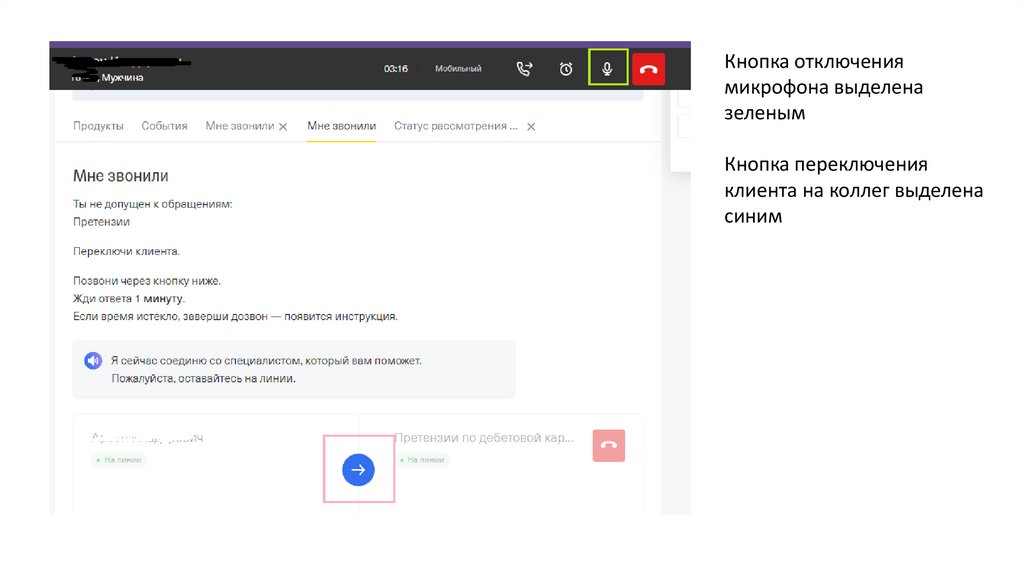Image resolution: width=1024 pixels, height=574 pixels.
Task: Click the Мобильный label in call bar
Action: tap(458, 69)
